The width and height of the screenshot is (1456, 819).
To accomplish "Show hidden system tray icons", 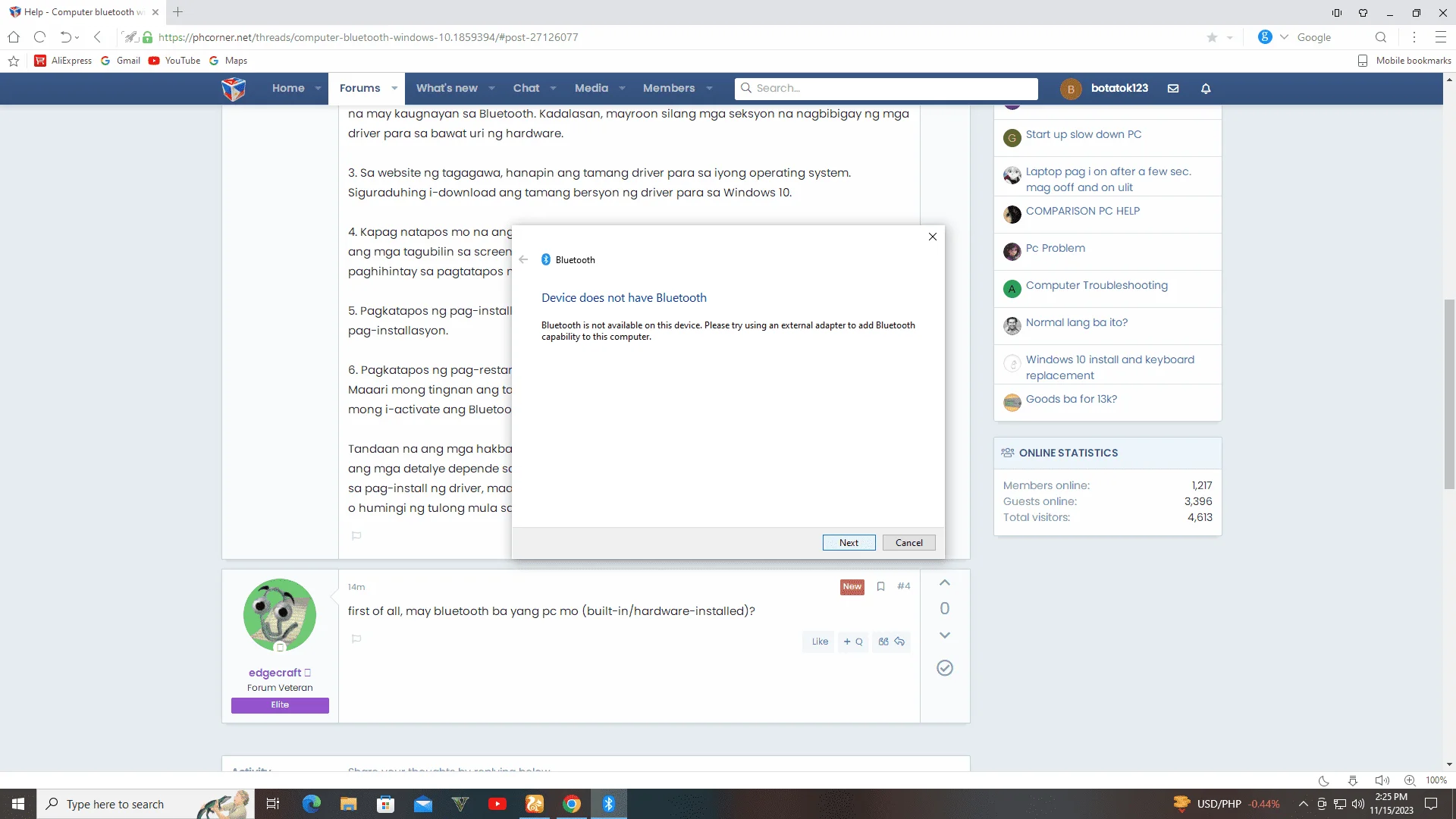I will click(x=1303, y=804).
